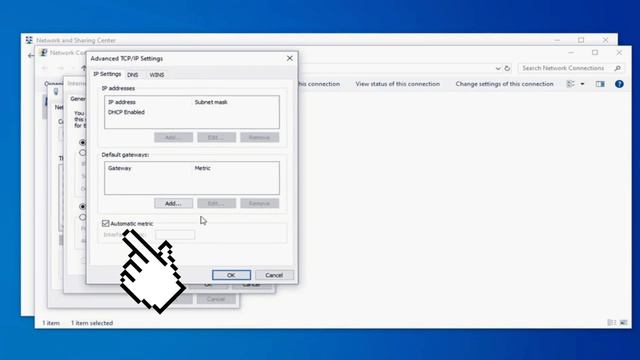Click the Interface metric input field
The width and height of the screenshot is (640, 360).
coord(175,235)
